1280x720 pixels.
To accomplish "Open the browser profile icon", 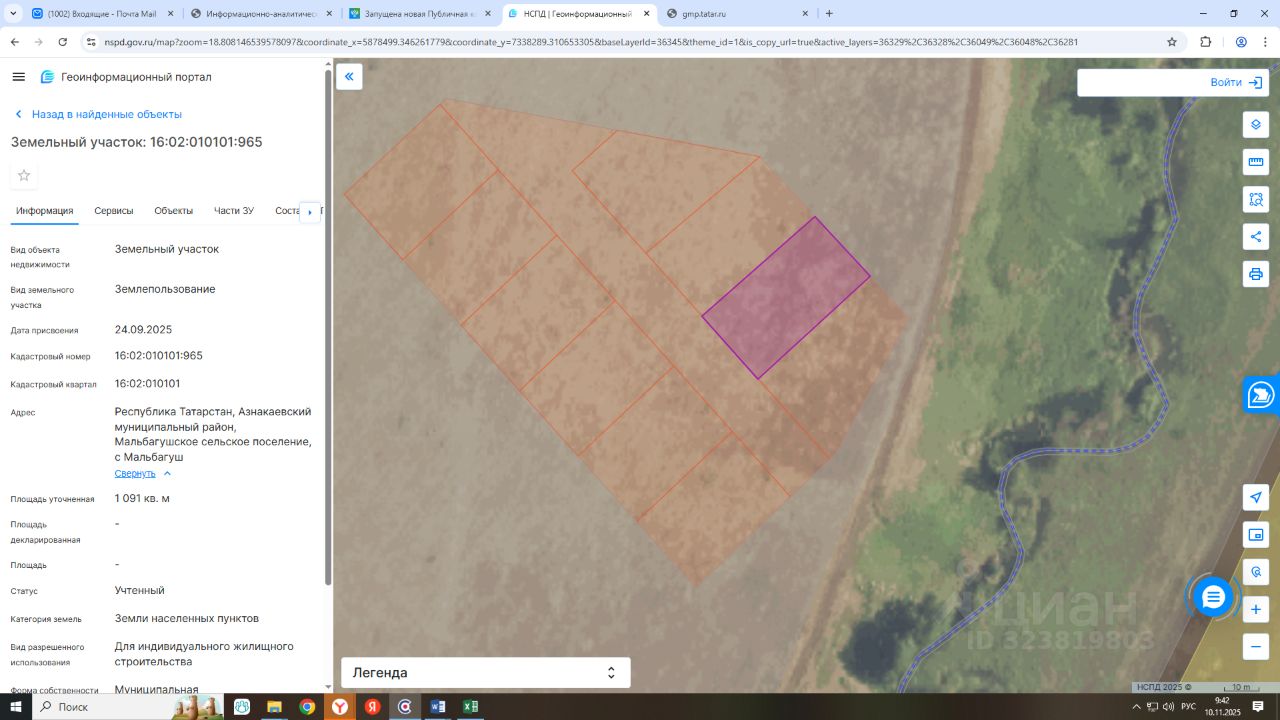I will (x=1241, y=42).
